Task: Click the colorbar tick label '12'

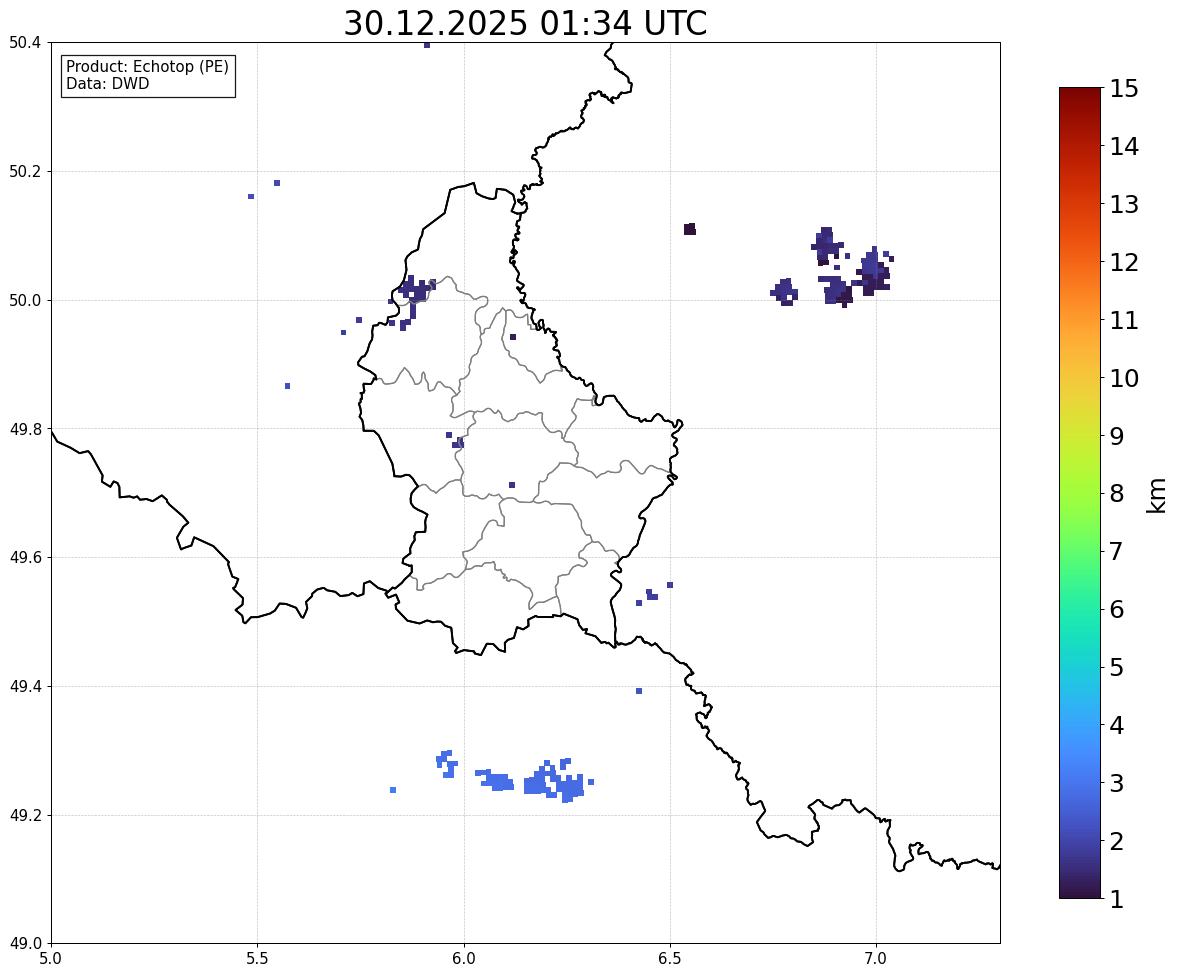Action: [x=1124, y=262]
